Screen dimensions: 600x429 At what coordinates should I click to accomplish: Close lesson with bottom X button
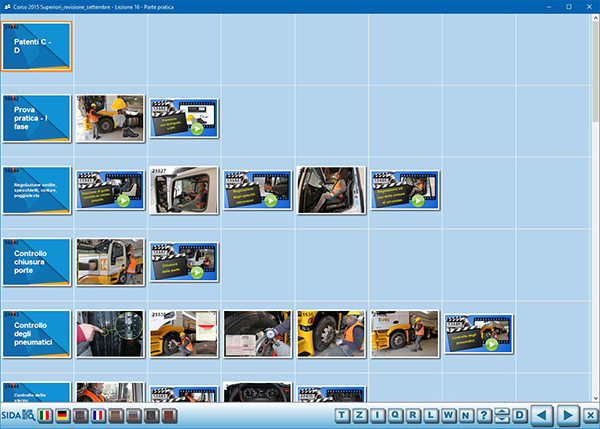coord(590,415)
